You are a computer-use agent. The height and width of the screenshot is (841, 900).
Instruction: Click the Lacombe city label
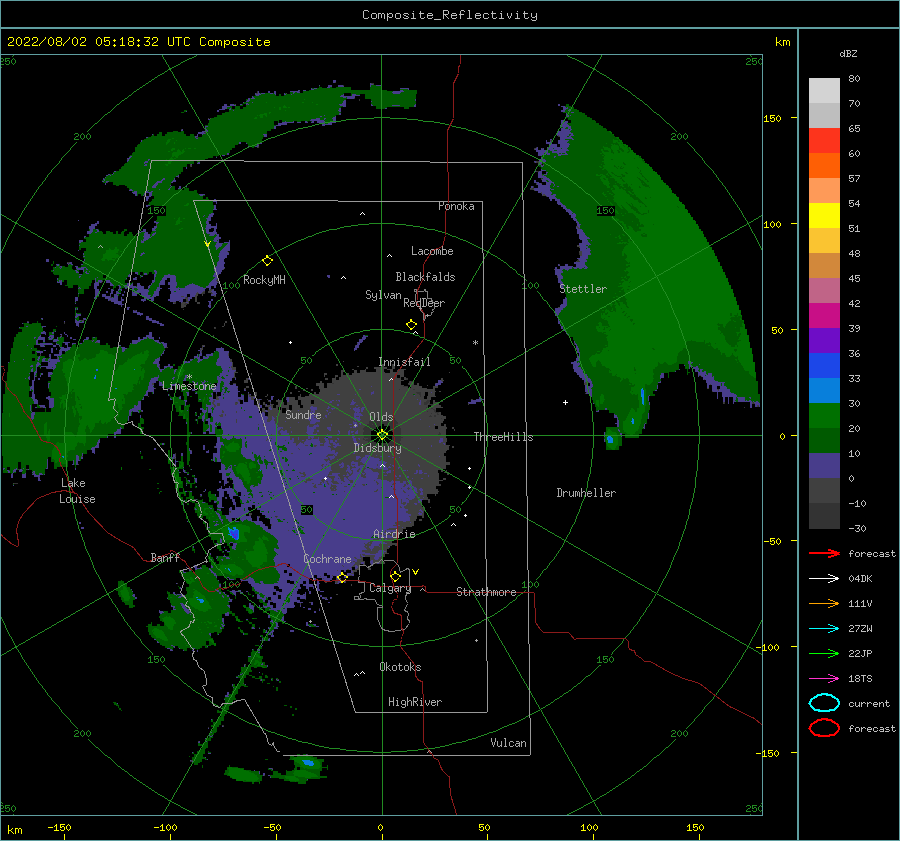[432, 251]
